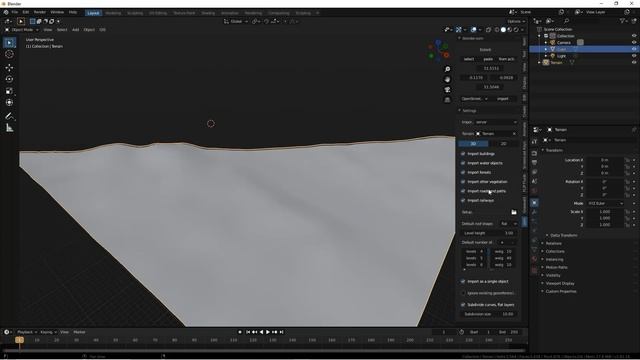Activate the Transform tool
640x360 pixels.
(x=9, y=103)
